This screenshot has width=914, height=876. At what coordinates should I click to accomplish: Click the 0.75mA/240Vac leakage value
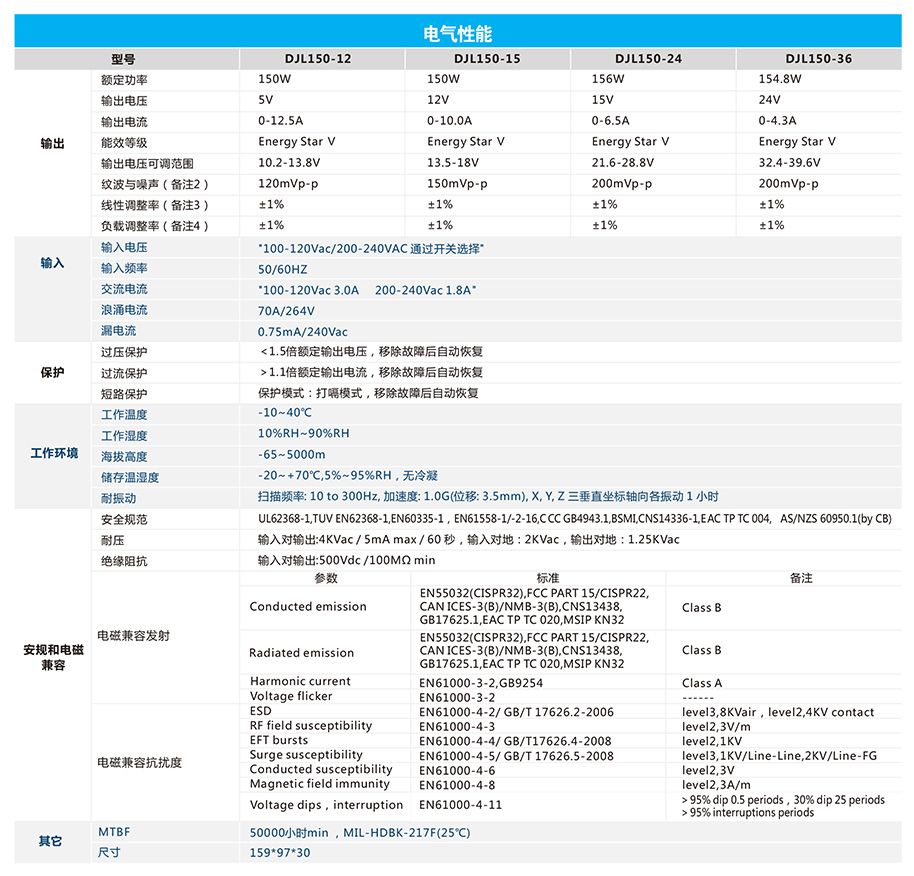303,332
